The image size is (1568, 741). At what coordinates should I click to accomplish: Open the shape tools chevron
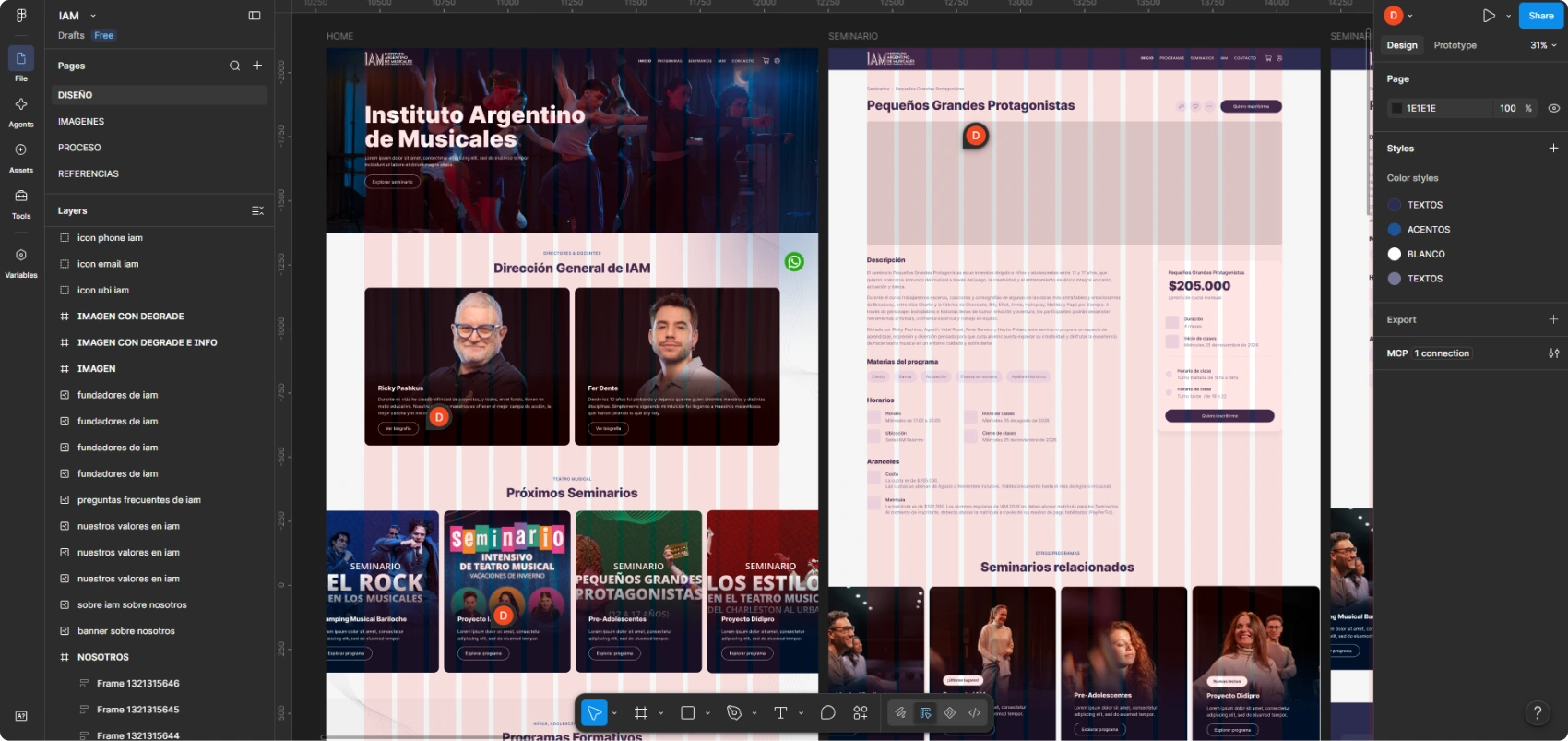[x=707, y=713]
